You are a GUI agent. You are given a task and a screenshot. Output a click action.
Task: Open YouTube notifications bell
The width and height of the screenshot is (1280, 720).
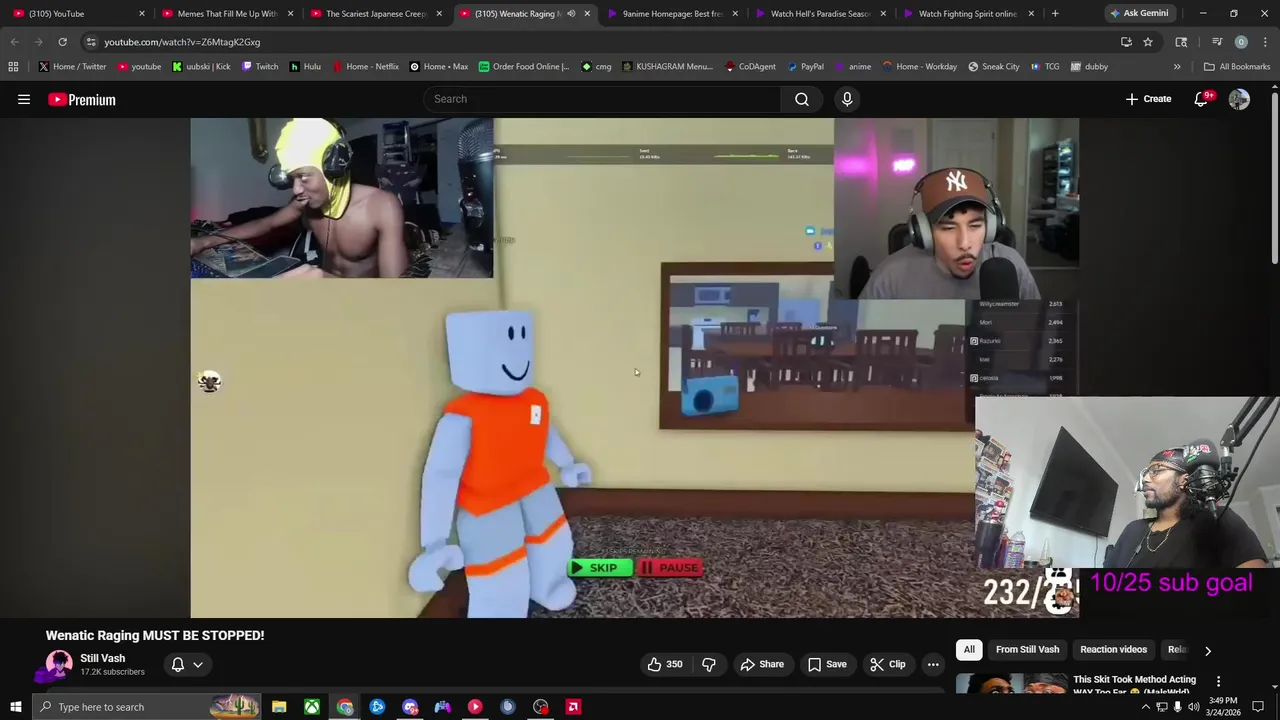pos(1201,99)
